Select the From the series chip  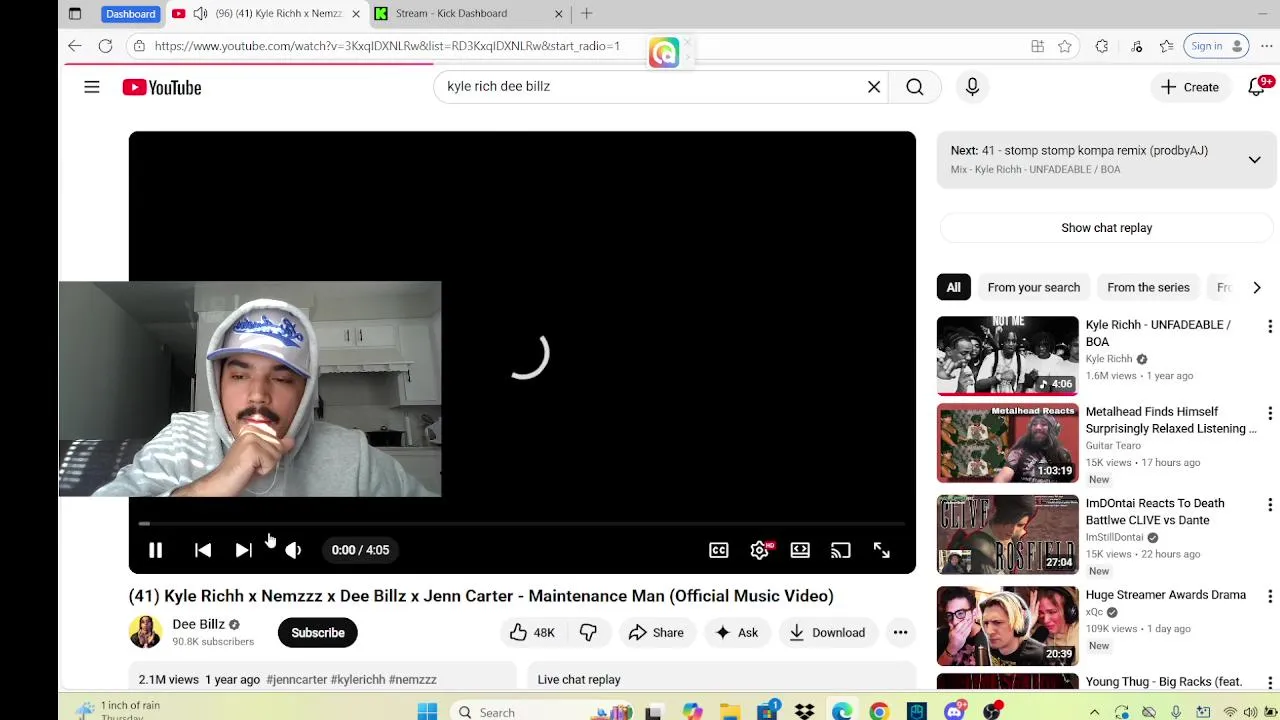pos(1148,288)
